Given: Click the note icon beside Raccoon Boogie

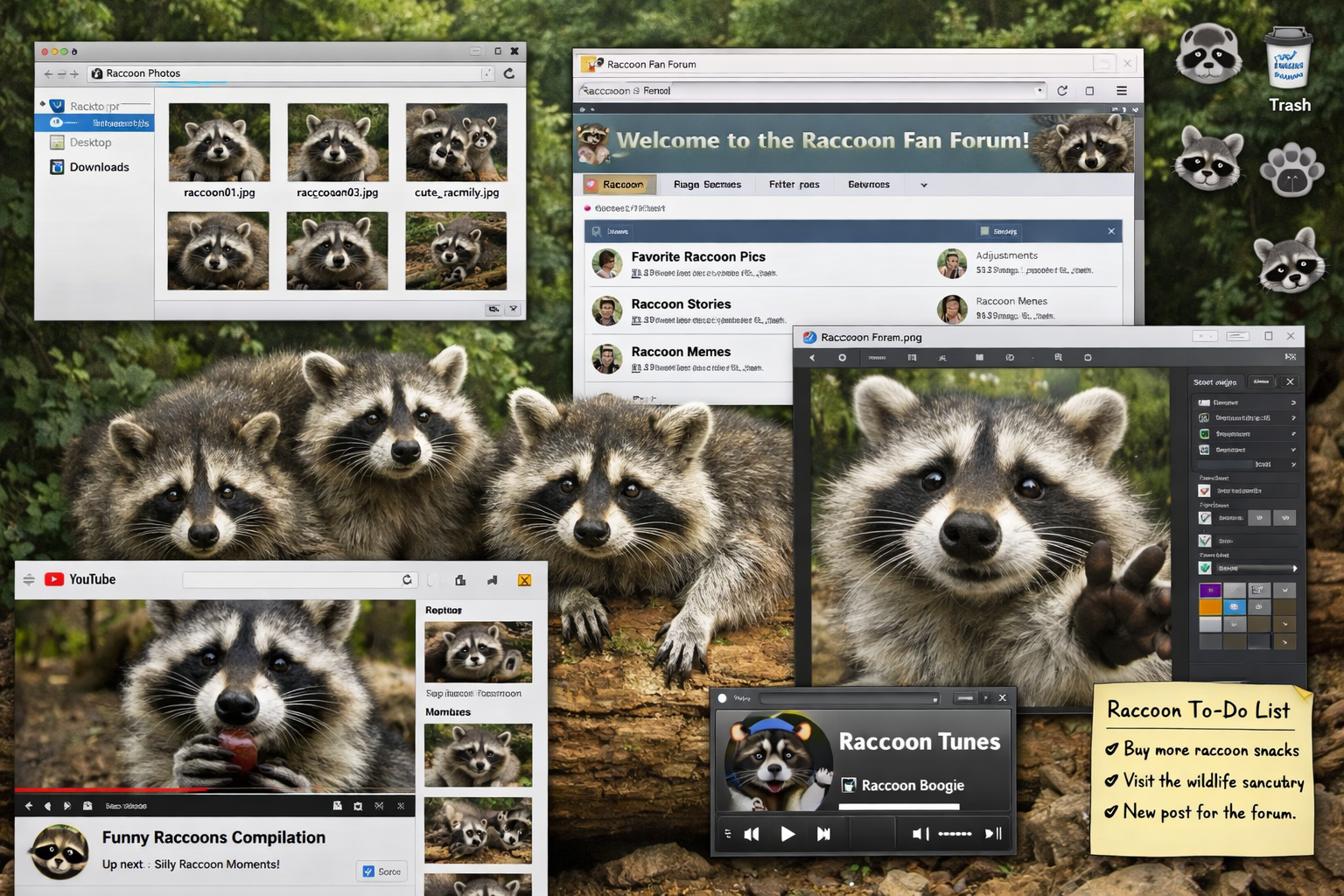Looking at the screenshot, I should pos(849,785).
